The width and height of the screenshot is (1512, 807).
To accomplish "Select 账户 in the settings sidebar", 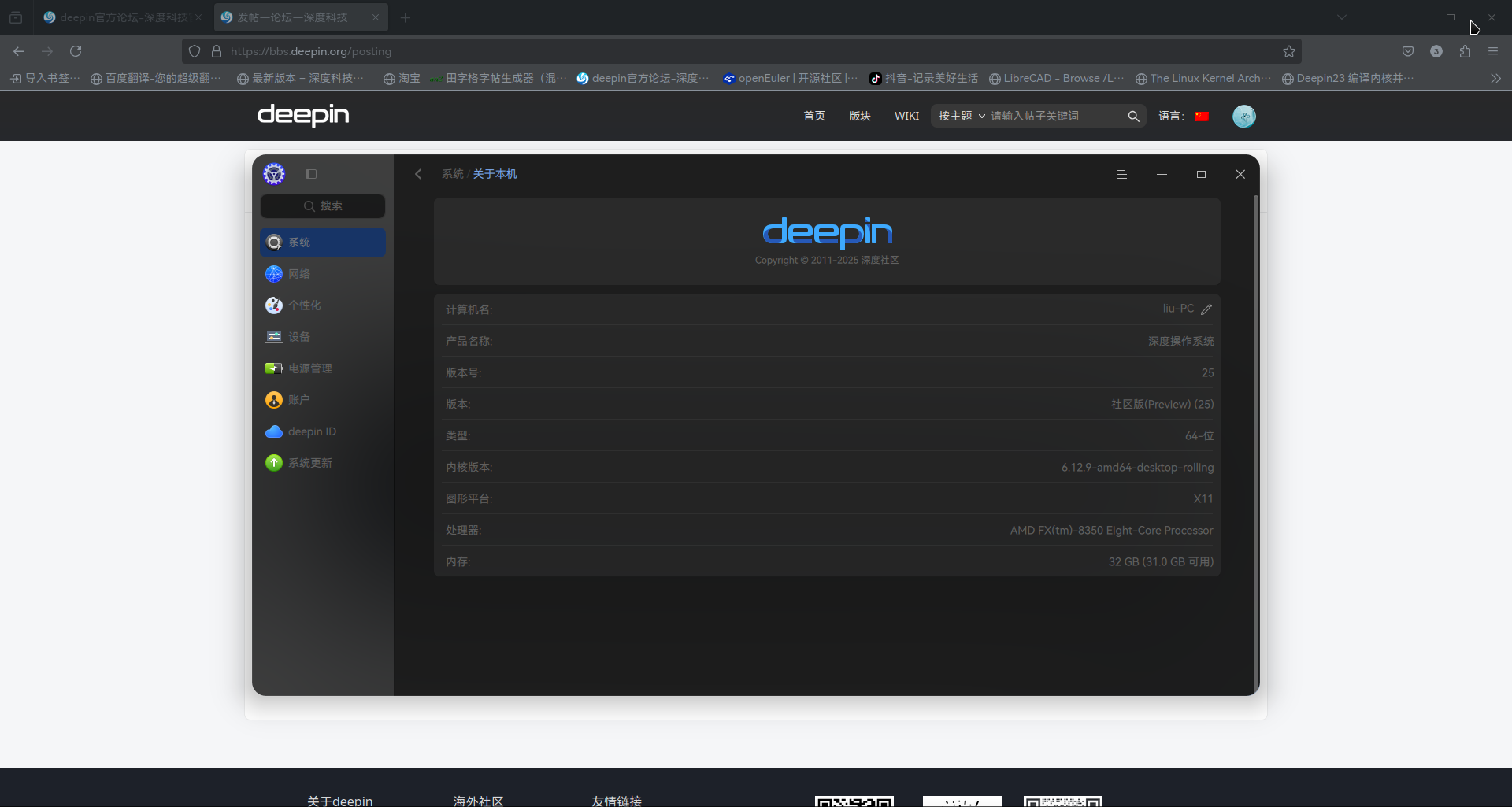I will [x=323, y=400].
